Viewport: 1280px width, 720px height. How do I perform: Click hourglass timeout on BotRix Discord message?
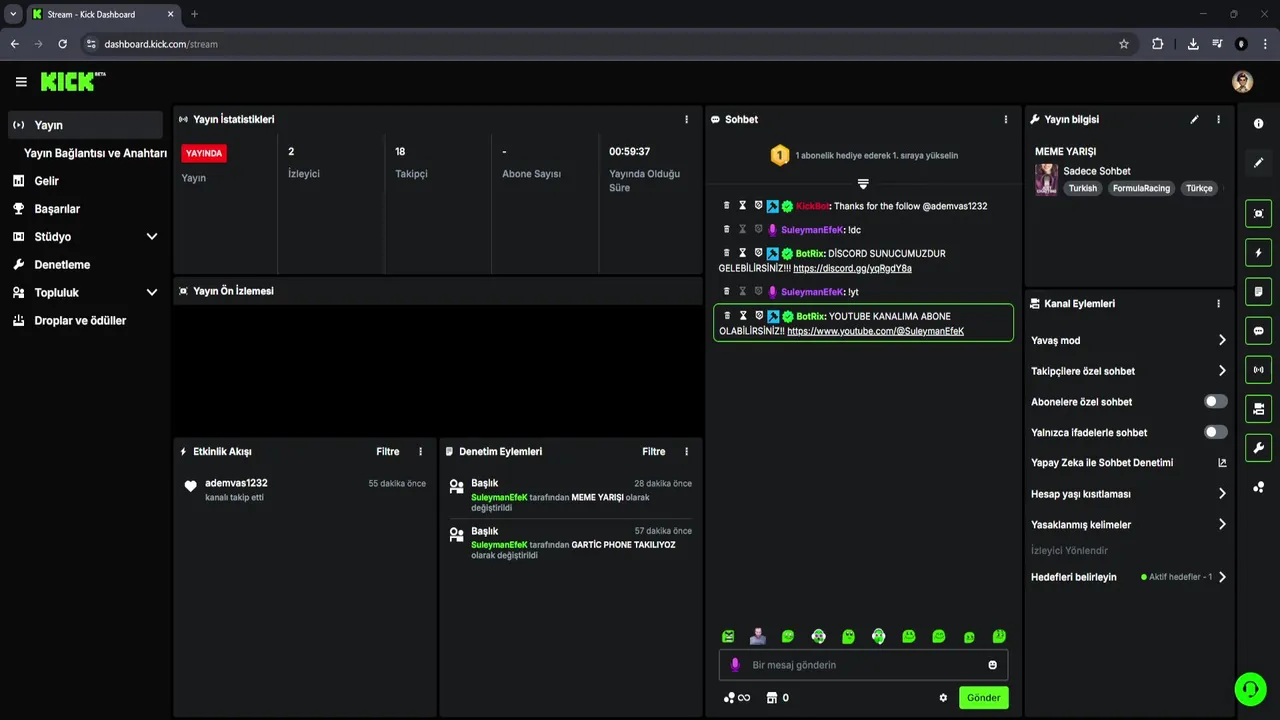coord(742,253)
